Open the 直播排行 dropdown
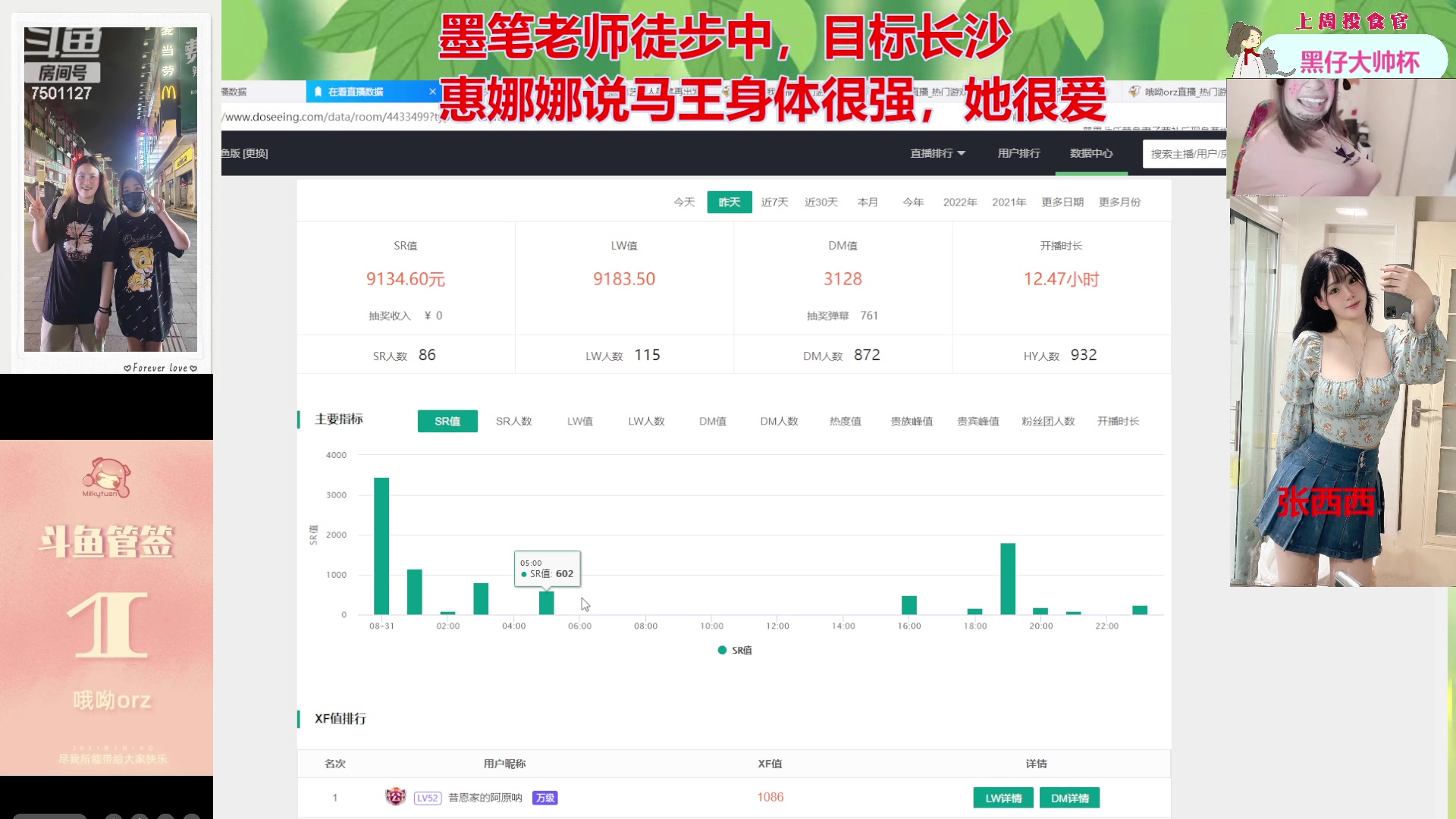The width and height of the screenshot is (1456, 819). [938, 152]
